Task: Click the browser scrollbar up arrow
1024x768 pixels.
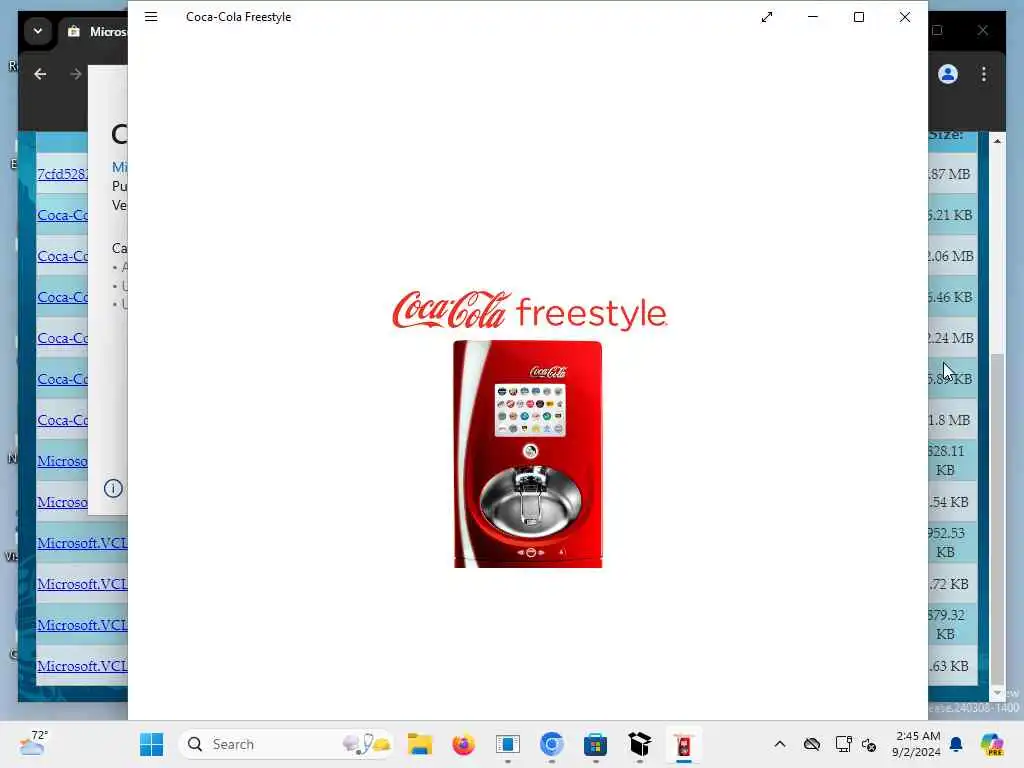Action: pos(997,140)
